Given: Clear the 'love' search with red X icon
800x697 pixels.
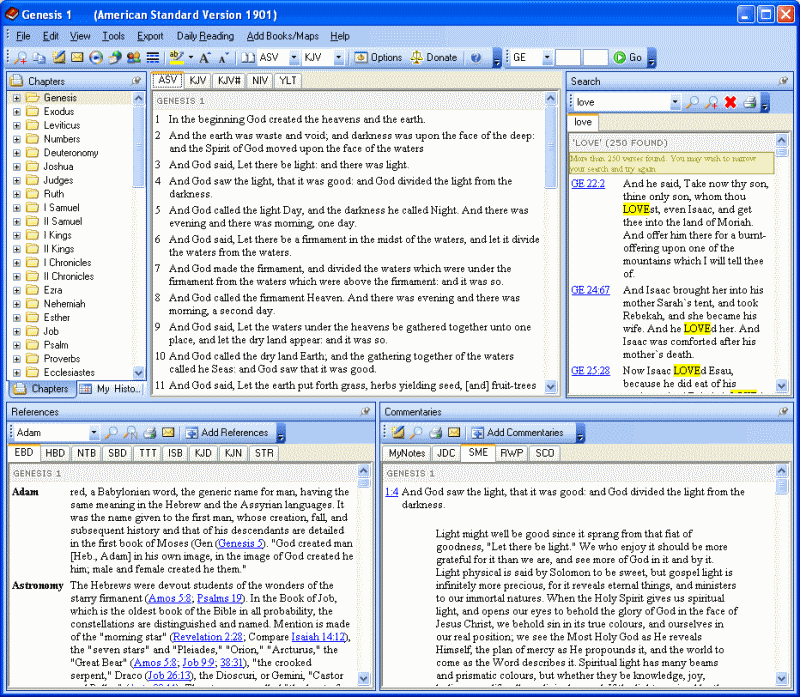Looking at the screenshot, I should (x=730, y=102).
